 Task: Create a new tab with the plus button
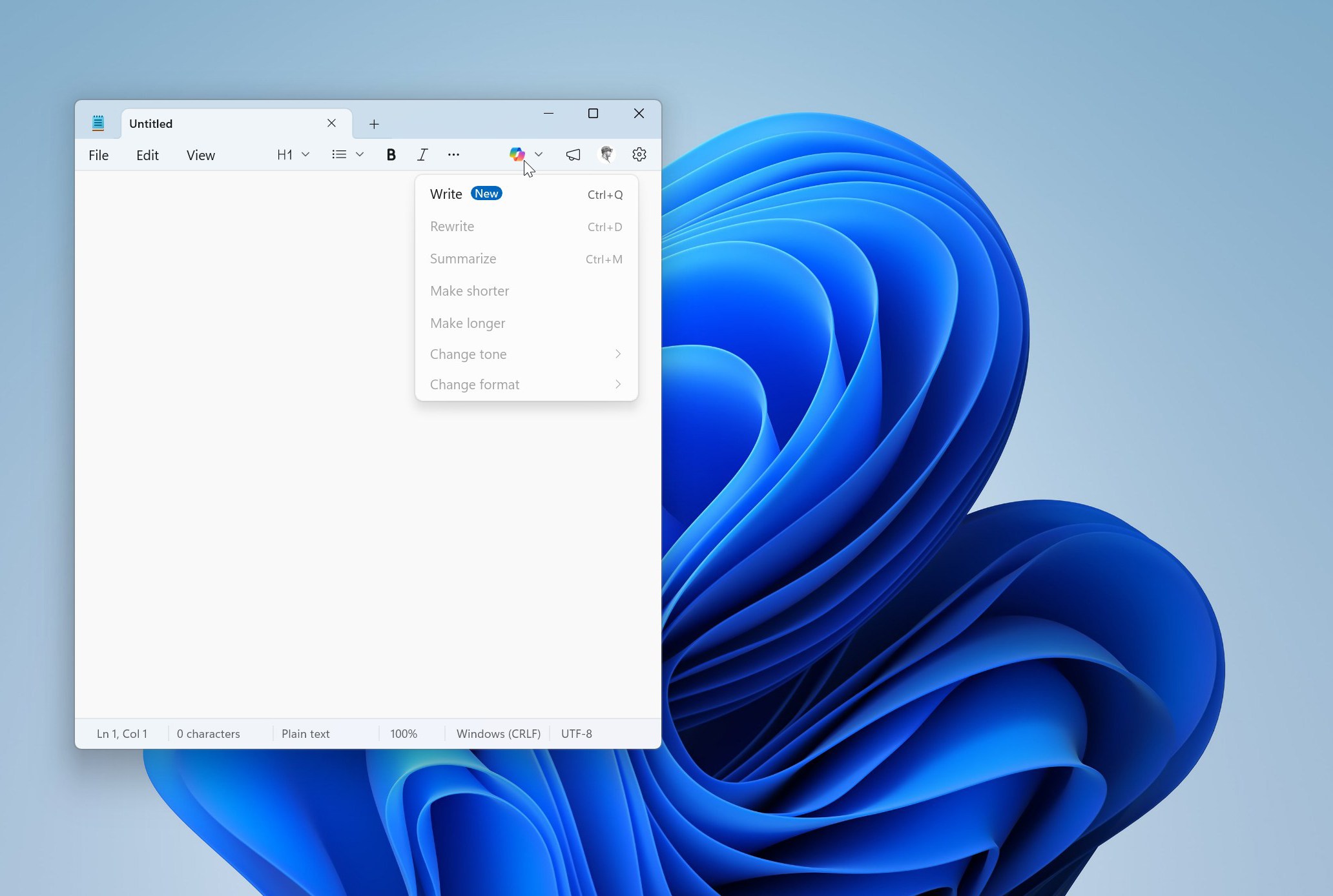point(374,124)
